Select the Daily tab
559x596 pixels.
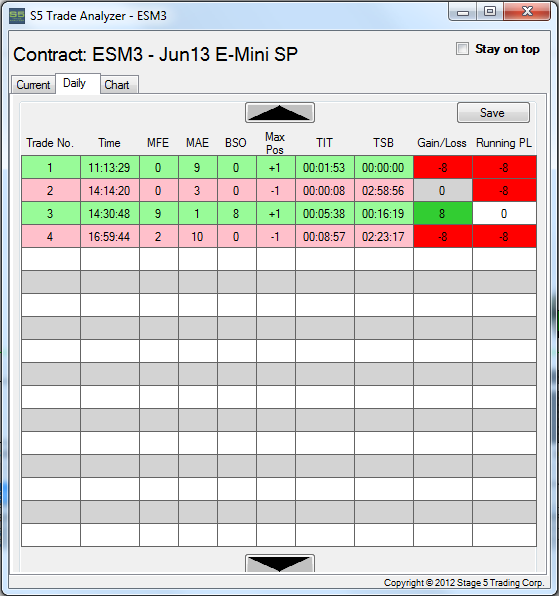coord(78,83)
